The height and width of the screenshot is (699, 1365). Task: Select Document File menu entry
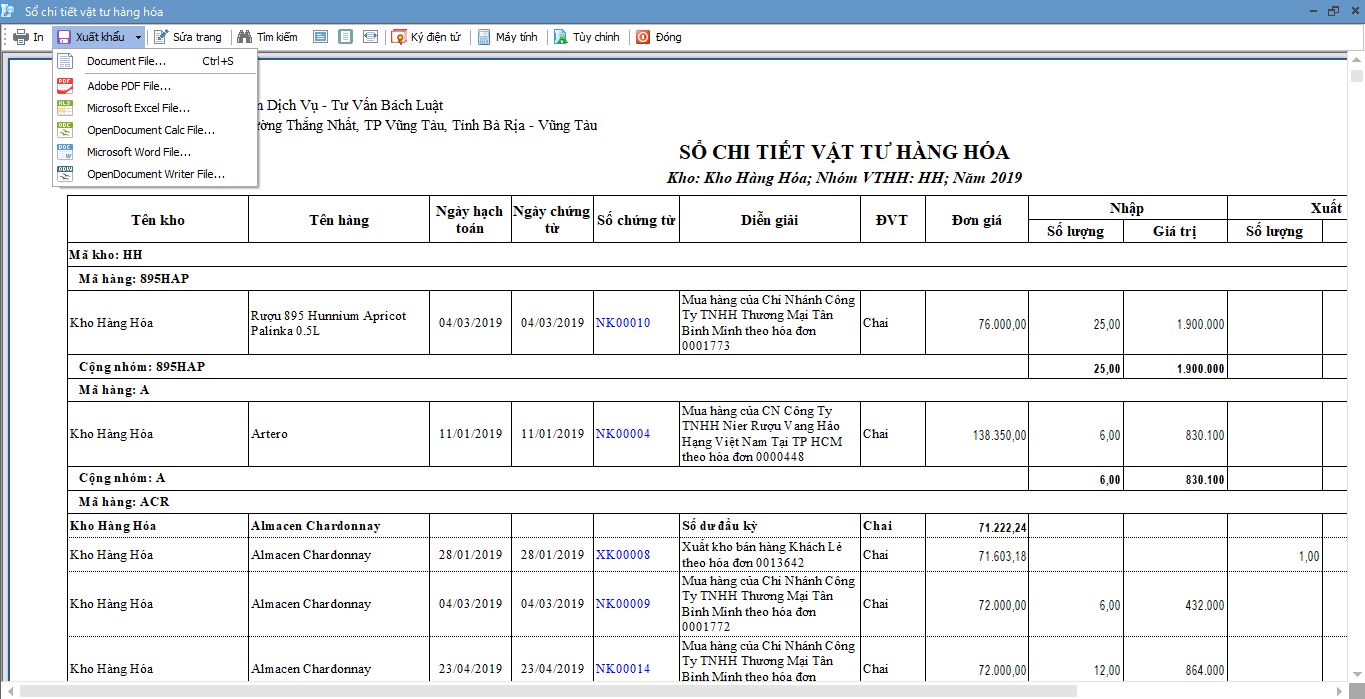point(126,61)
